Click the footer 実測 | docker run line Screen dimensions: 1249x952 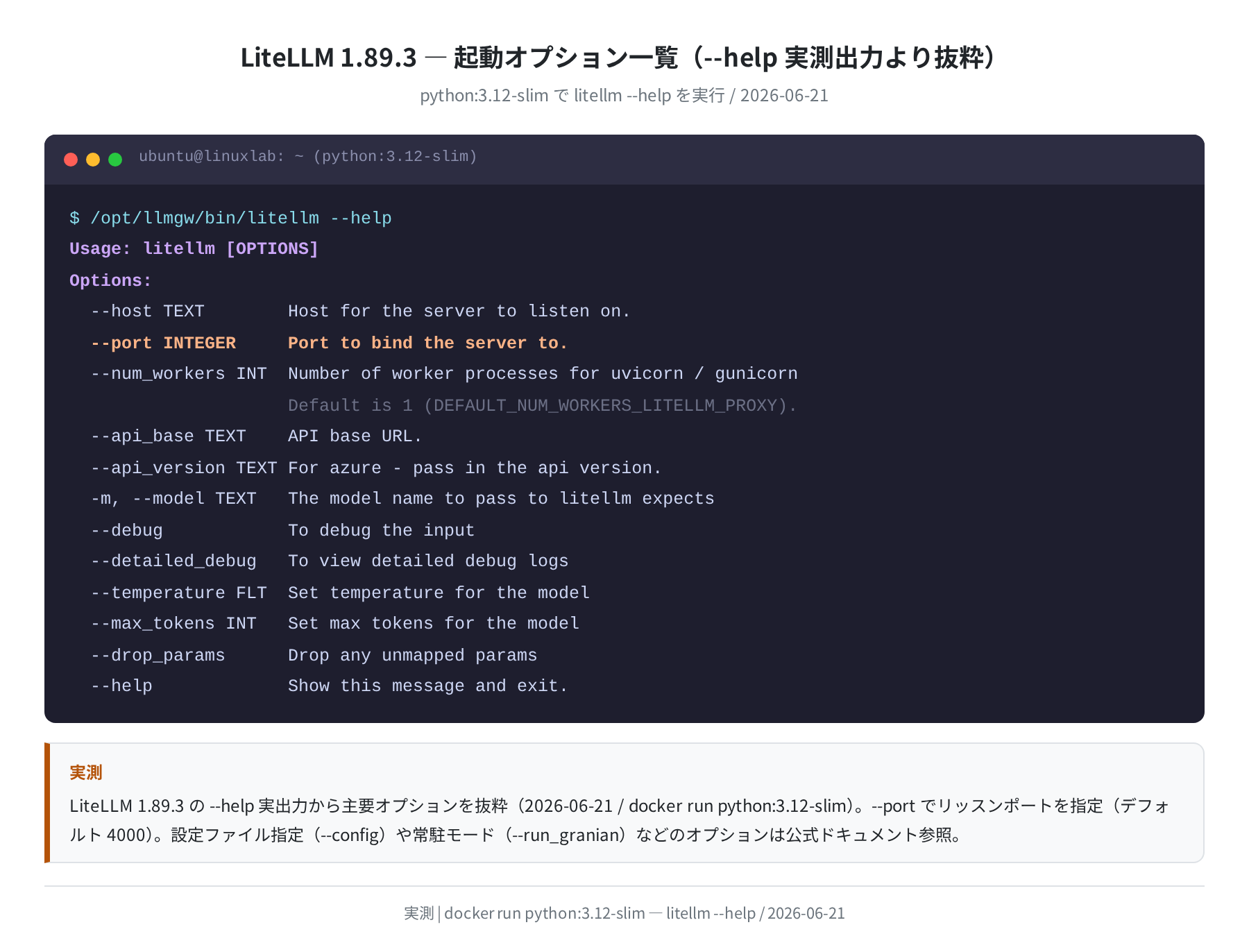[624, 913]
